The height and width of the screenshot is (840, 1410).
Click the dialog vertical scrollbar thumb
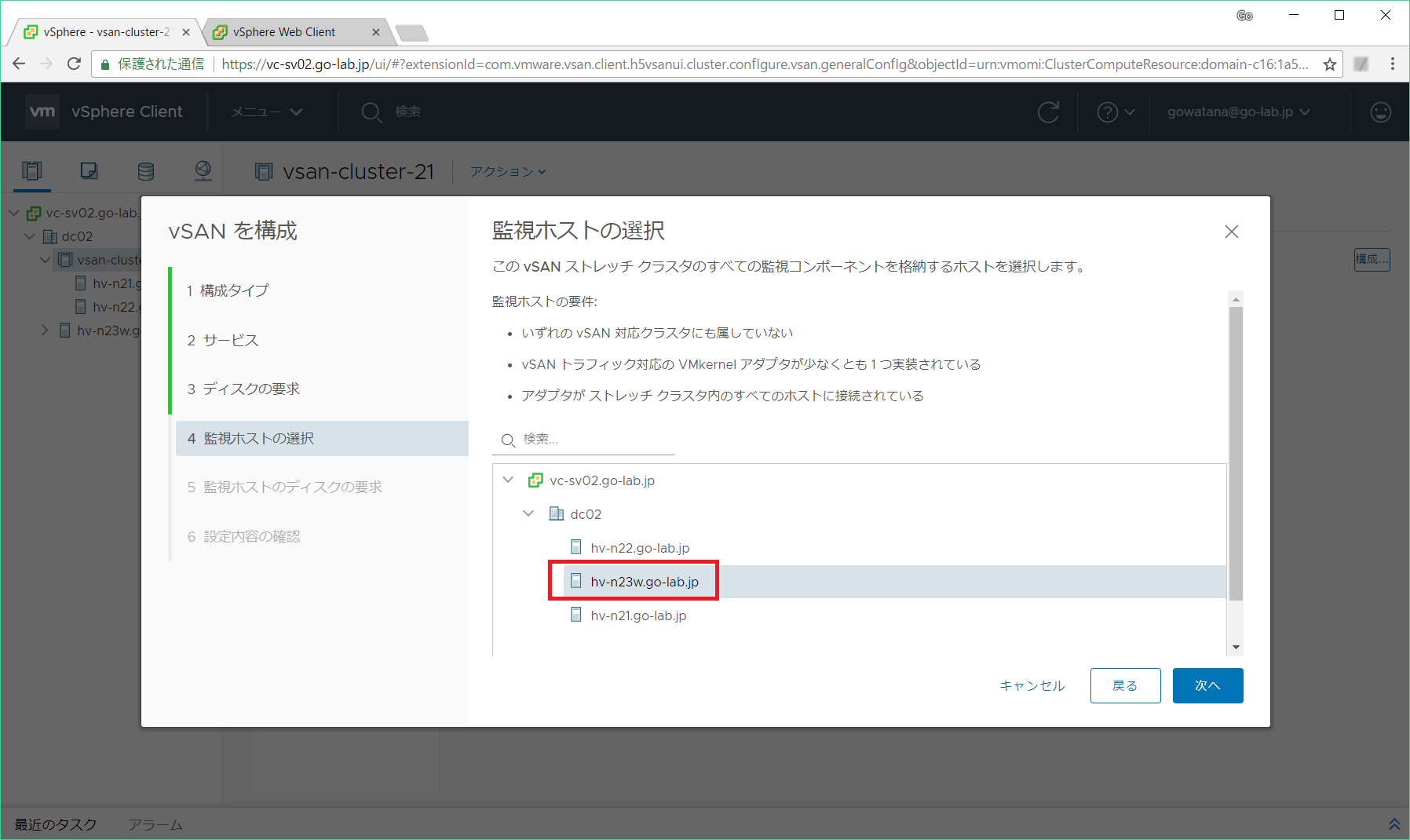(1236, 454)
